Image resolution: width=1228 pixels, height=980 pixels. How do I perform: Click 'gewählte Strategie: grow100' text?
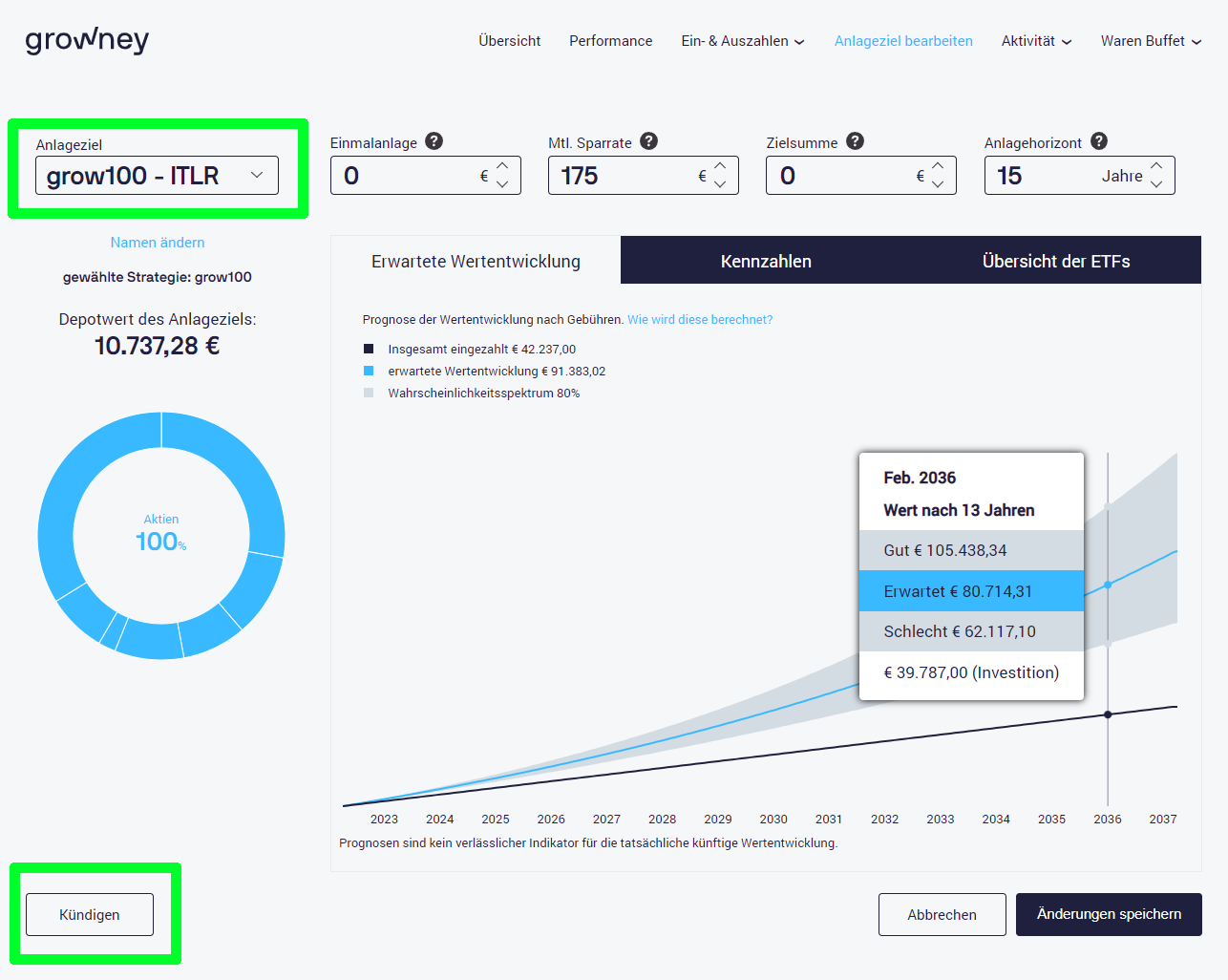point(158,277)
